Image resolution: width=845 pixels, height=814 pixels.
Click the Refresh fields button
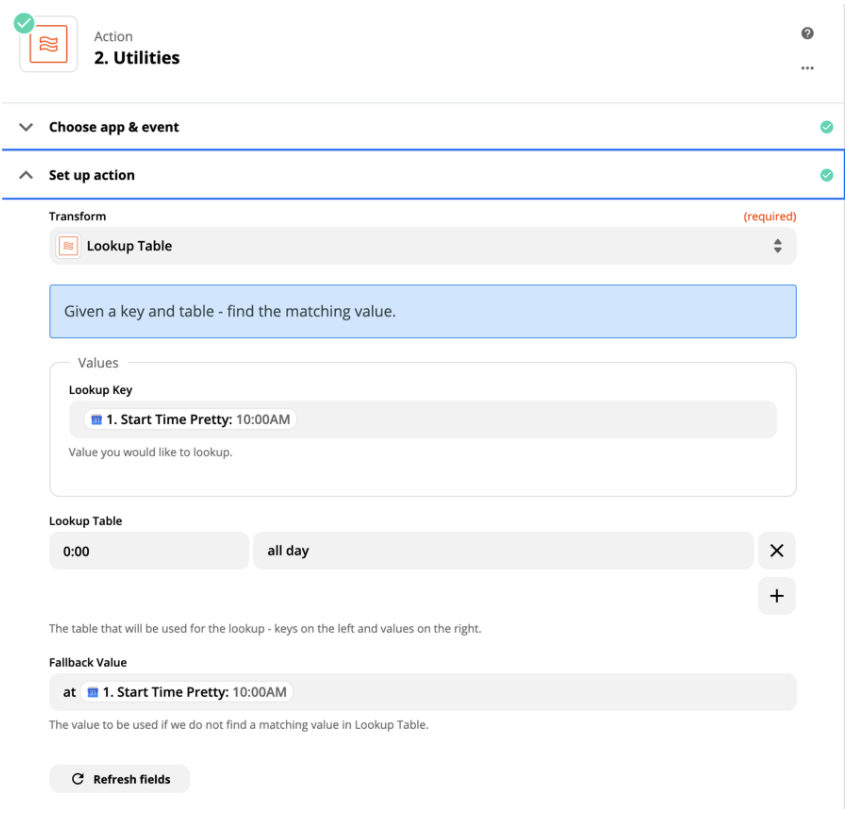(x=119, y=779)
